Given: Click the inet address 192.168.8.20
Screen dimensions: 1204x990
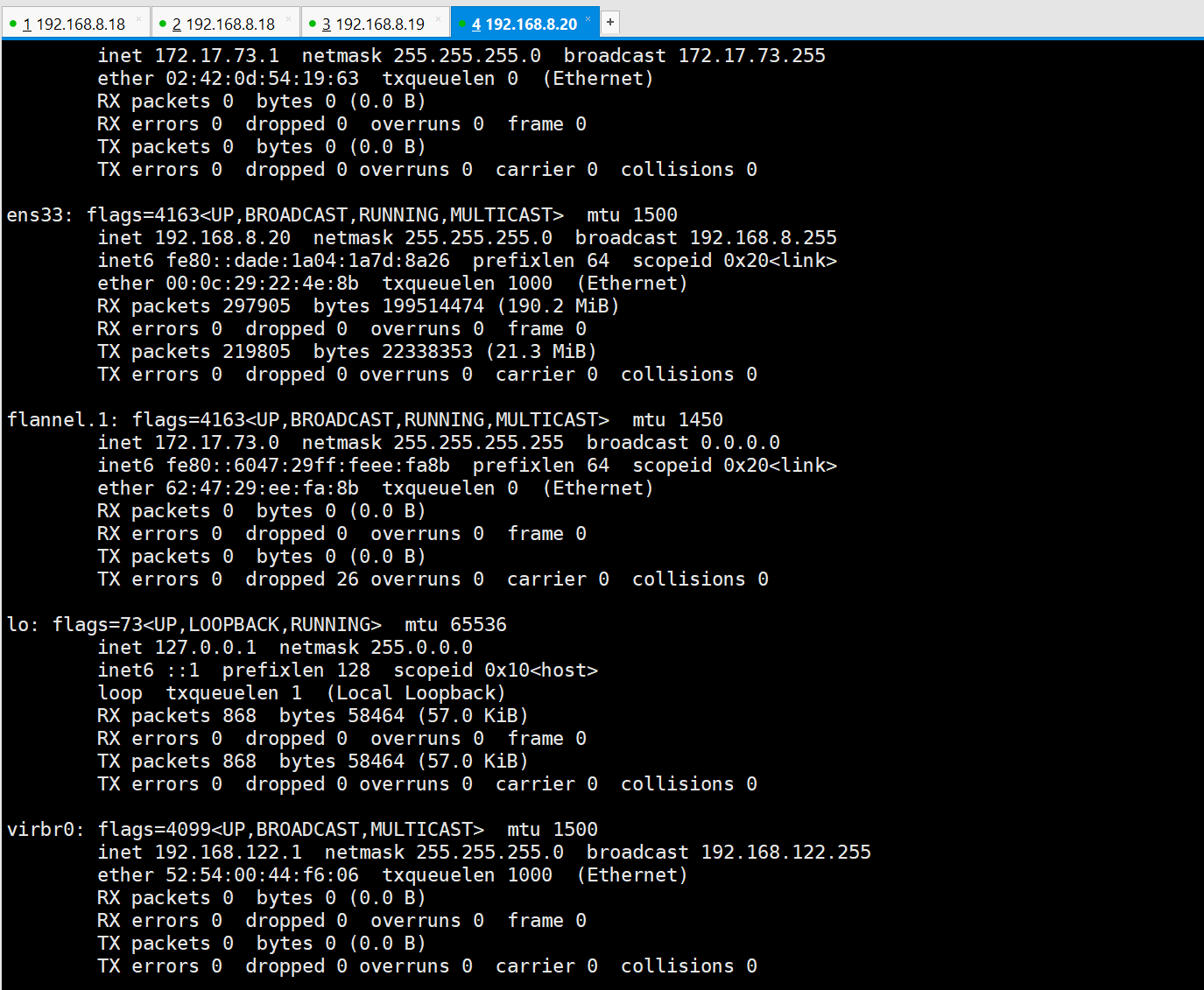Looking at the screenshot, I should coord(222,238).
